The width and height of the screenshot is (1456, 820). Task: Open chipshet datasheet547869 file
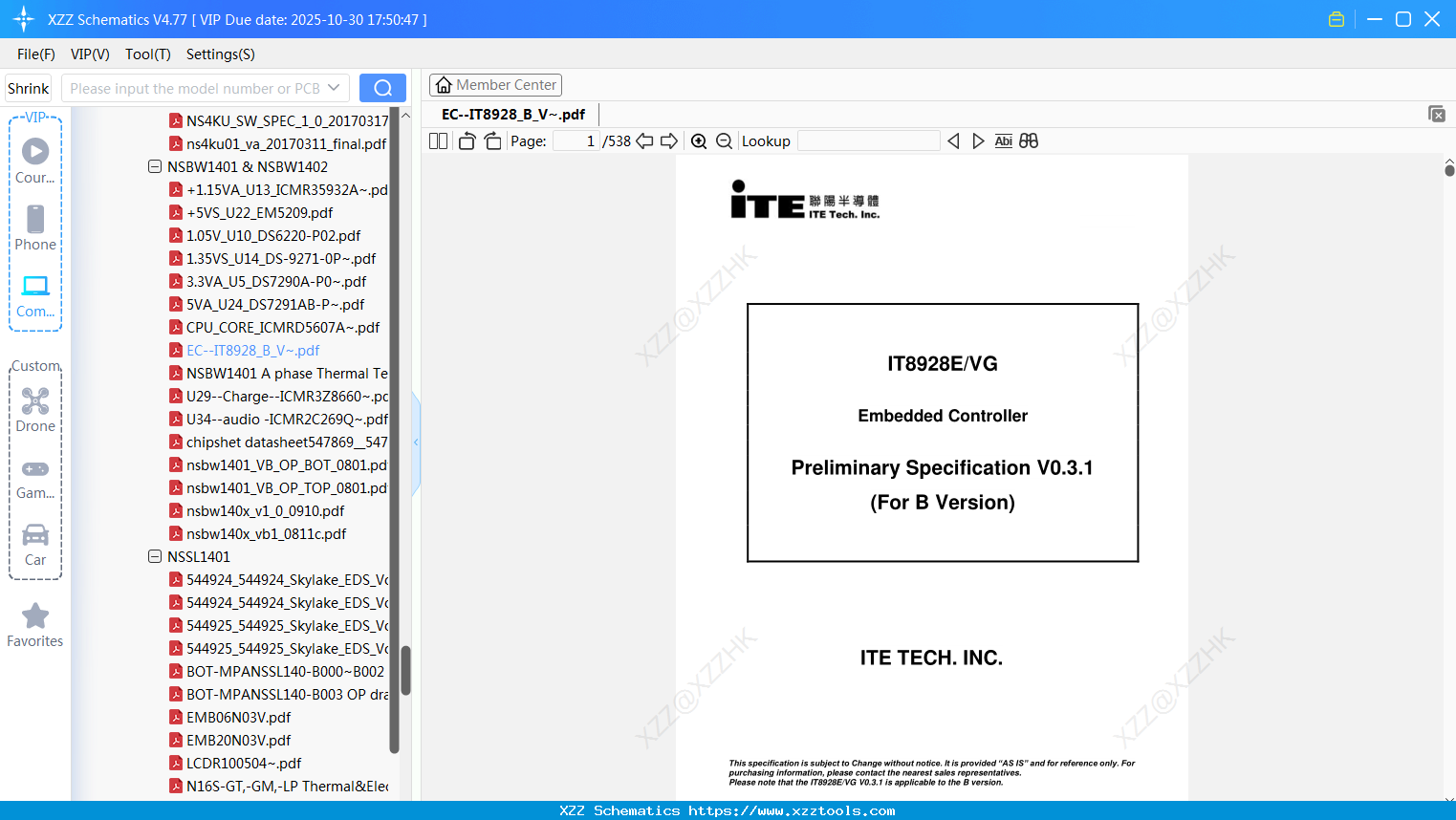[x=288, y=442]
